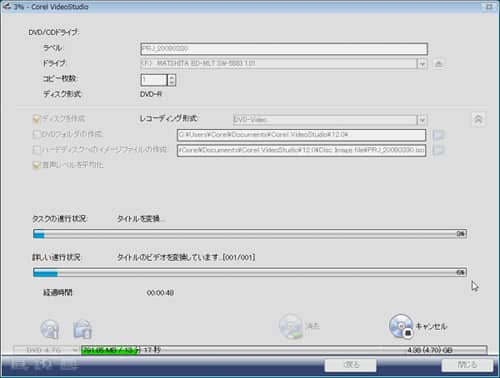
Task: Toggle the hard disk image file creation checkbox
Action: [x=36, y=149]
